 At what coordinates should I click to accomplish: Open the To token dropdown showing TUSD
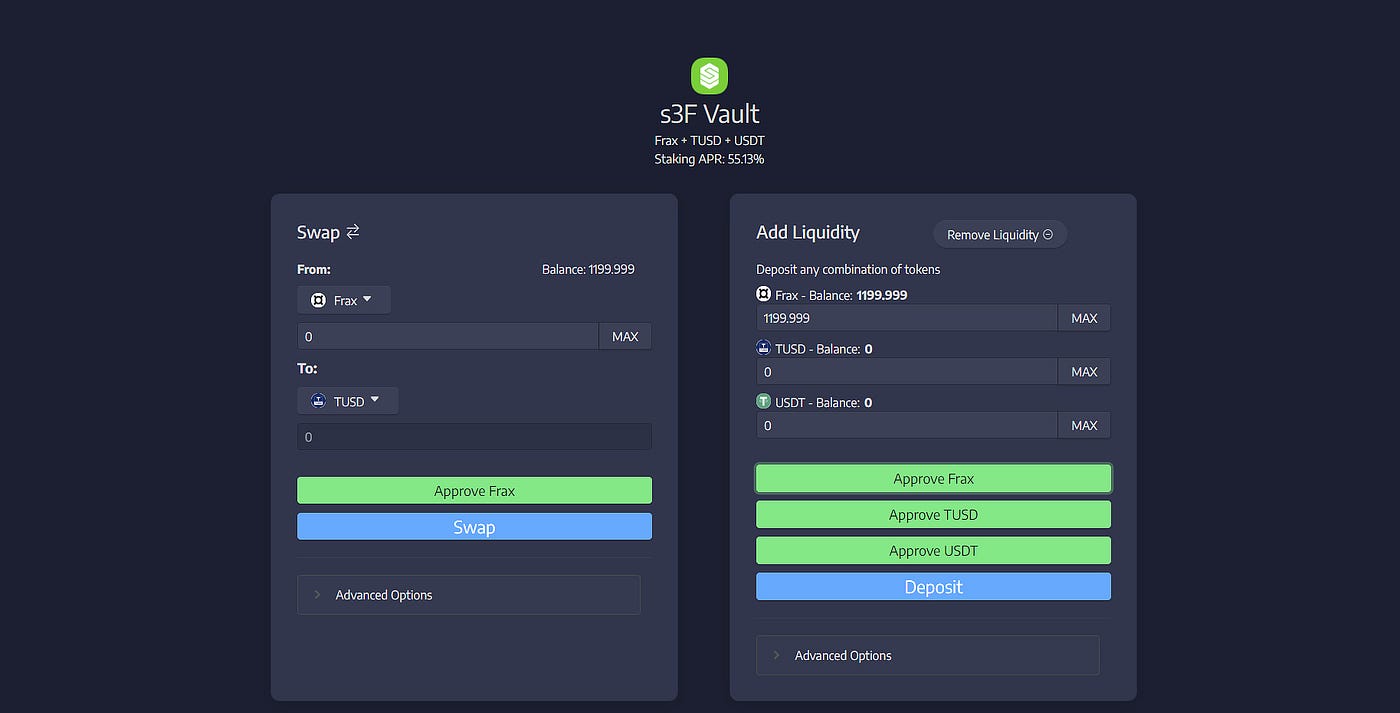pos(347,401)
